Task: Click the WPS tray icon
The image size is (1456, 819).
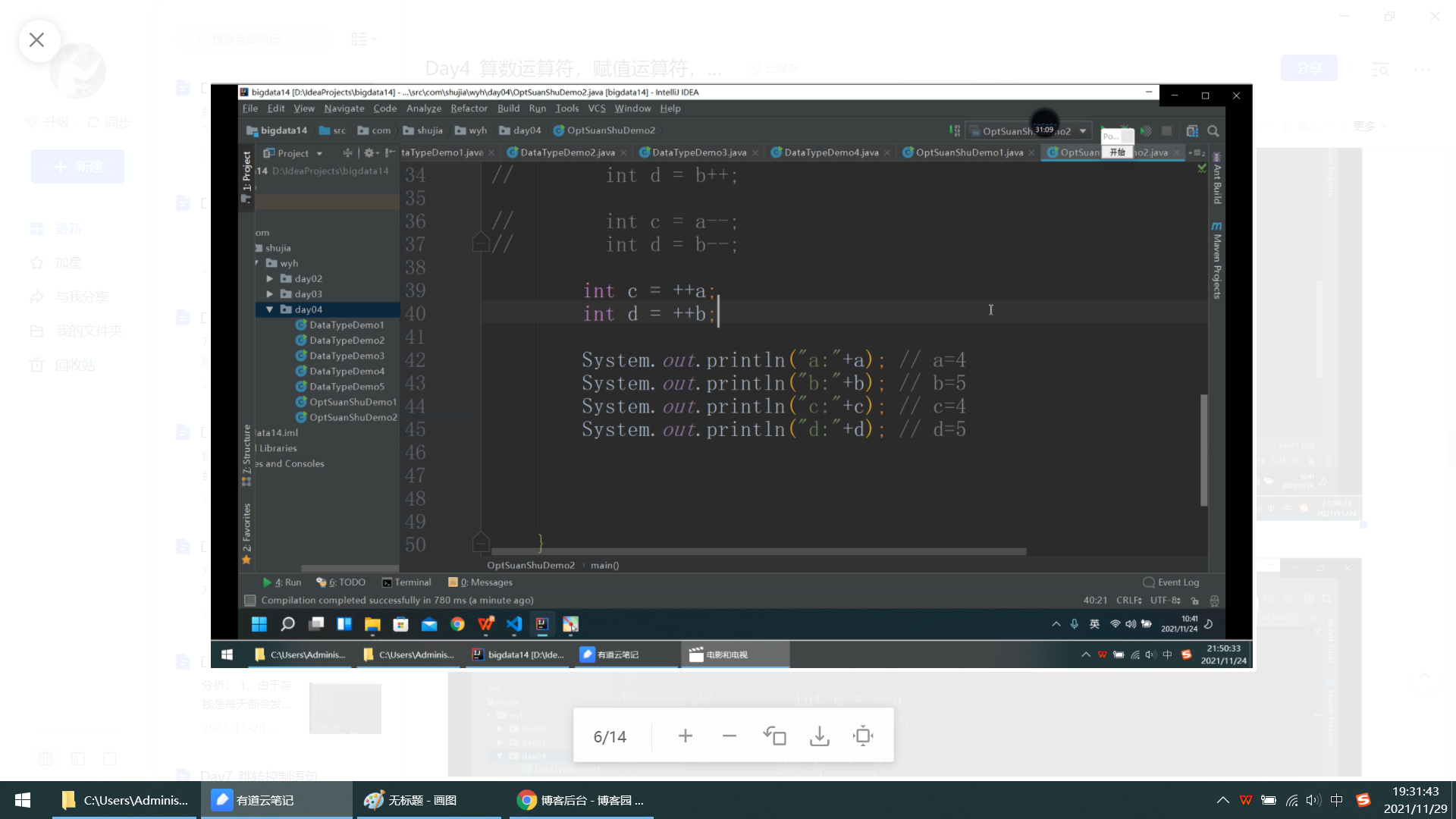Action: click(1245, 800)
